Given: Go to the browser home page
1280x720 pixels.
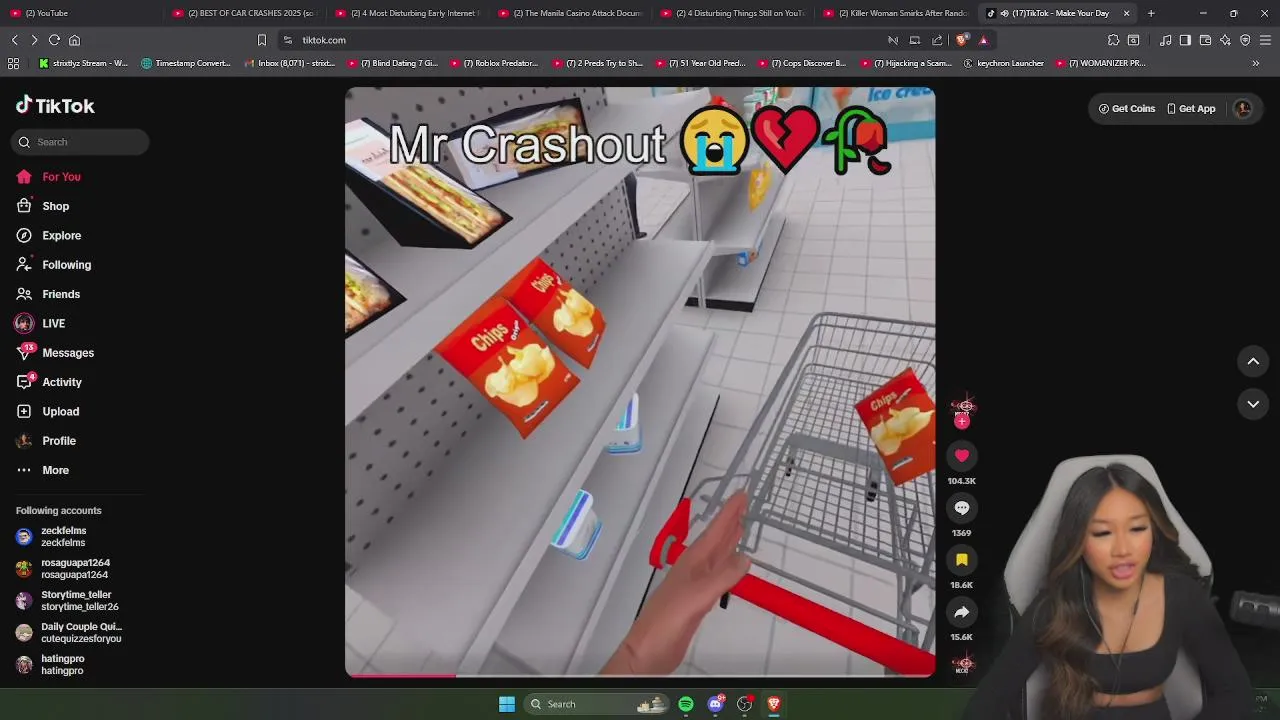Looking at the screenshot, I should click(74, 40).
